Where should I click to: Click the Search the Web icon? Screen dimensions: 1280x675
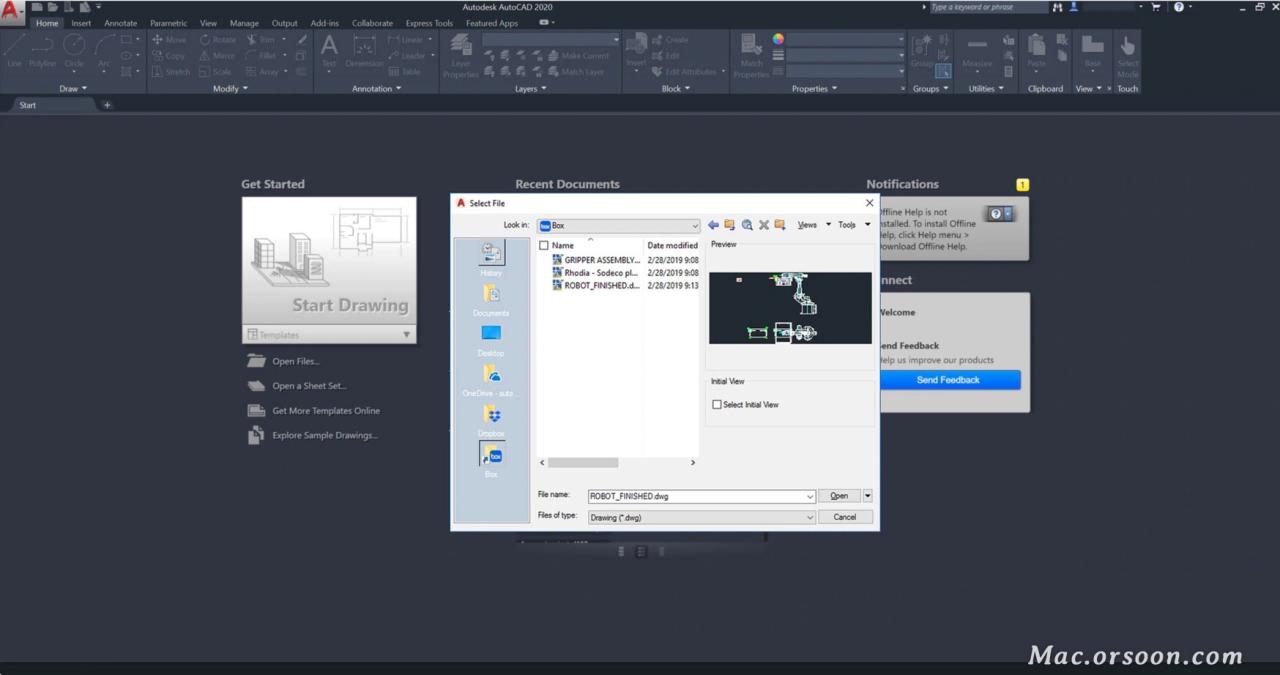[747, 225]
